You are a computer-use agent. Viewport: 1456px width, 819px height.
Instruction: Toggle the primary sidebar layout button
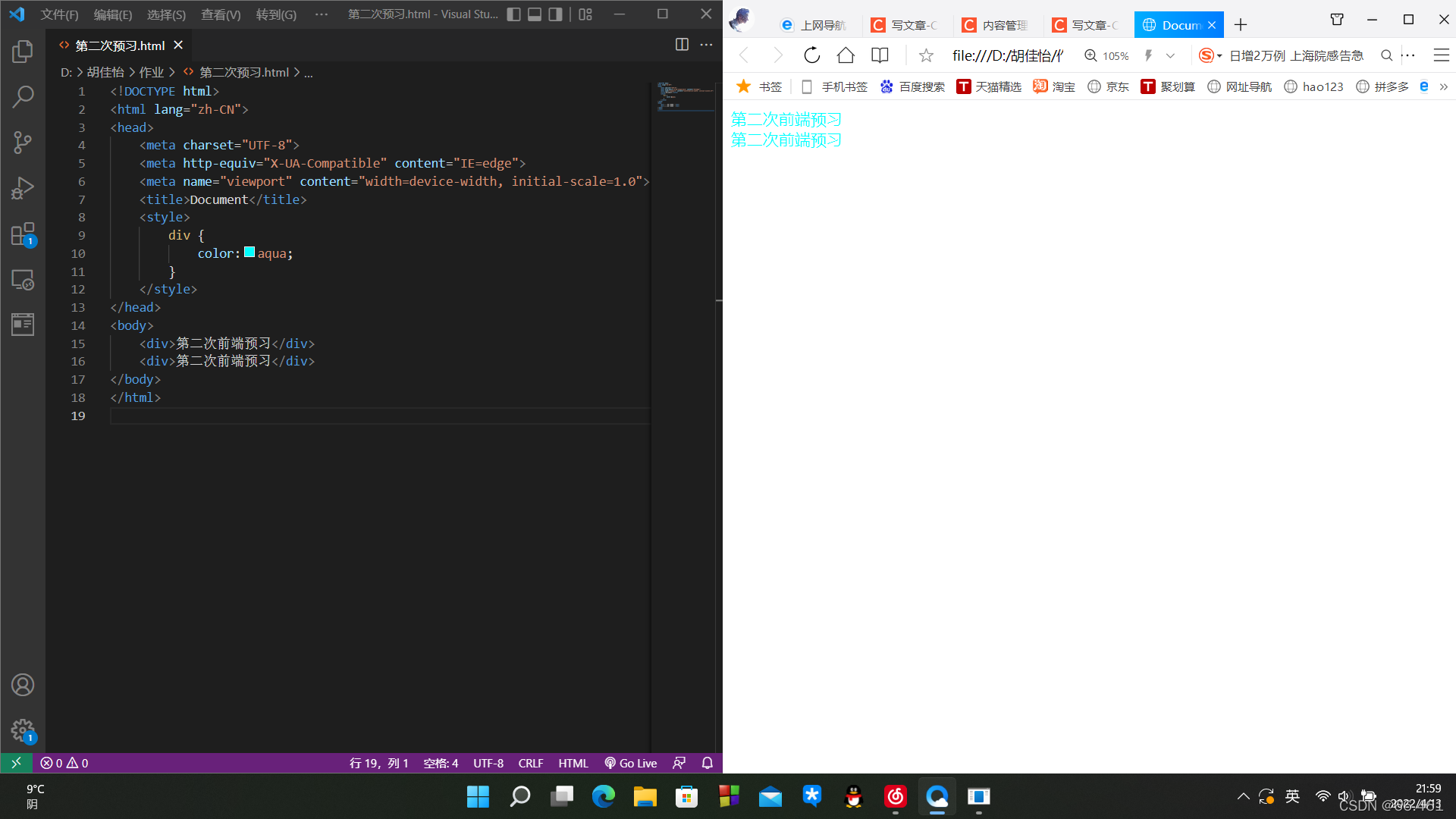tap(513, 14)
